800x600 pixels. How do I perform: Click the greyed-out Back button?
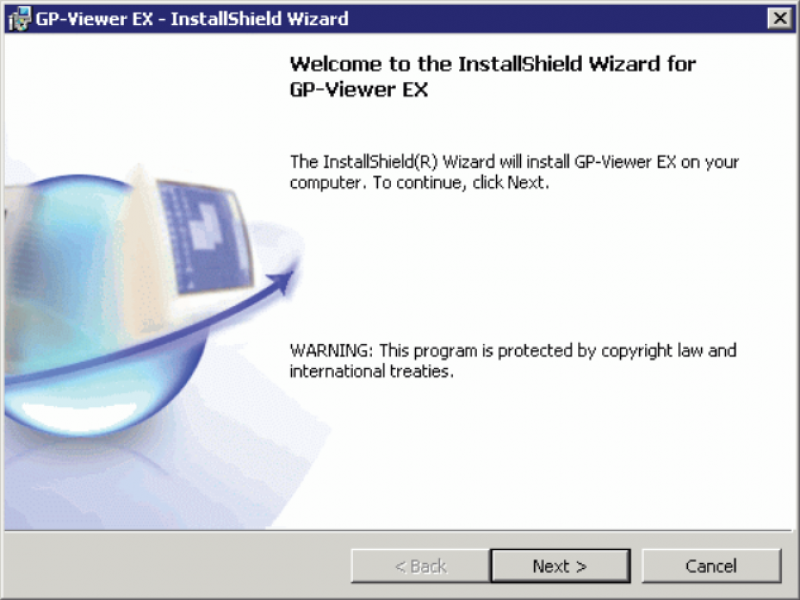click(420, 566)
